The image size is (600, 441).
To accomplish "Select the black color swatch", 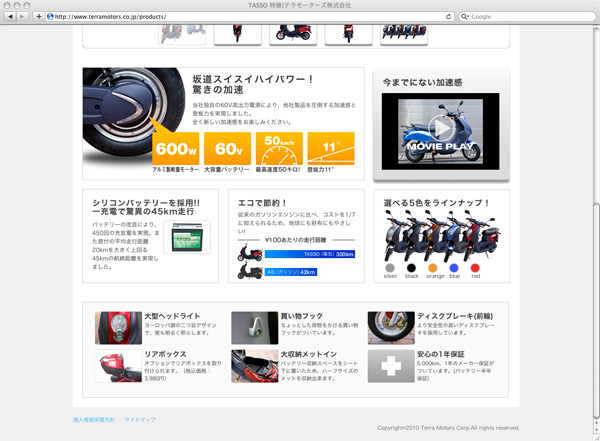I will coord(411,268).
